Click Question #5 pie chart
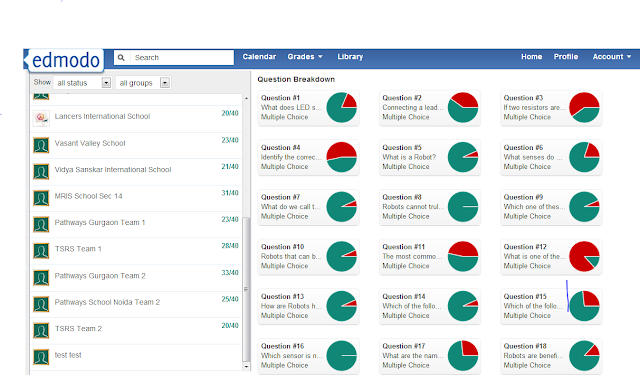Image resolution: width=640 pixels, height=375 pixels. pos(463,157)
